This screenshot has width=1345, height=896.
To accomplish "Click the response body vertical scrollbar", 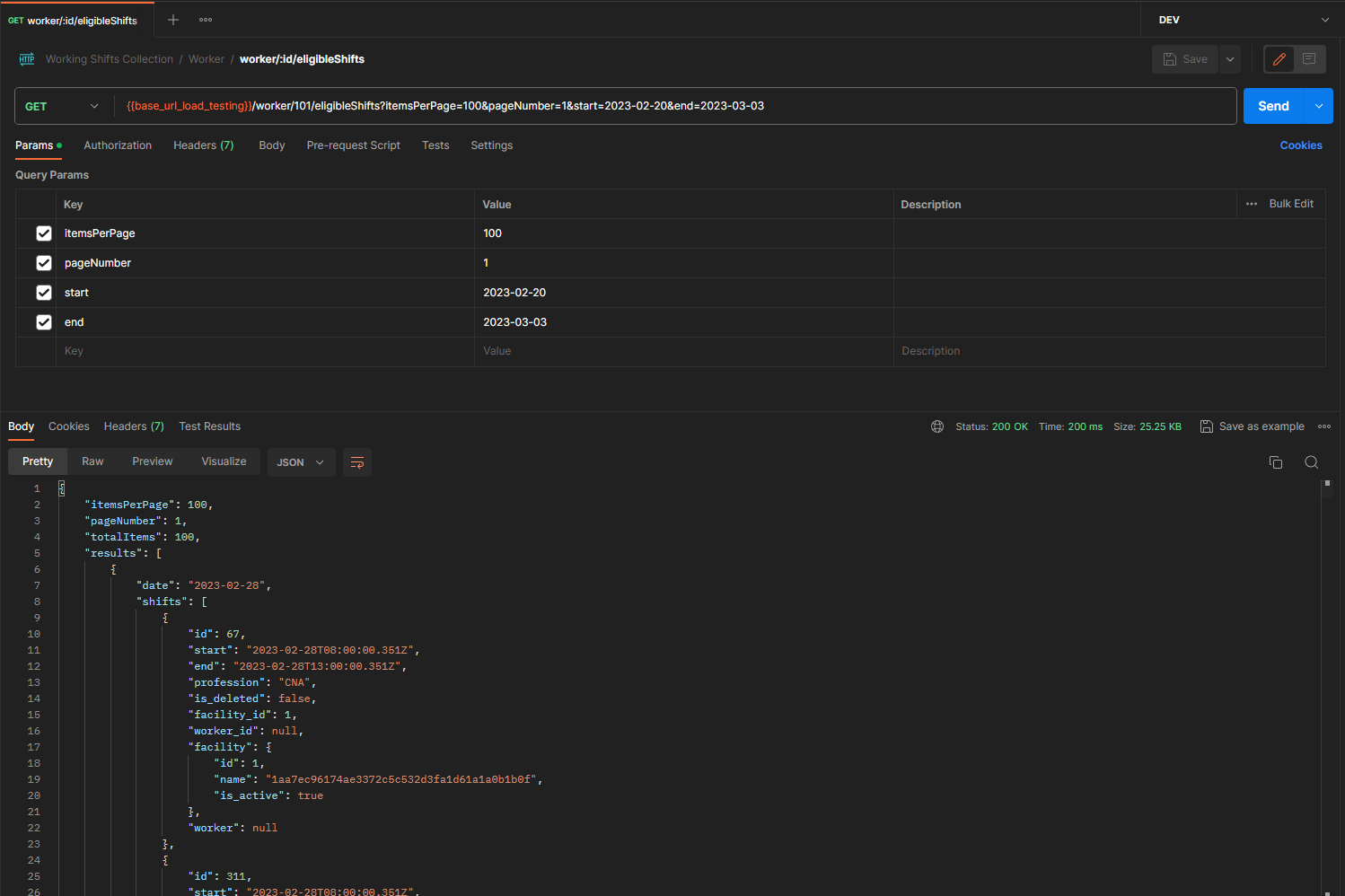I will 1327,687.
